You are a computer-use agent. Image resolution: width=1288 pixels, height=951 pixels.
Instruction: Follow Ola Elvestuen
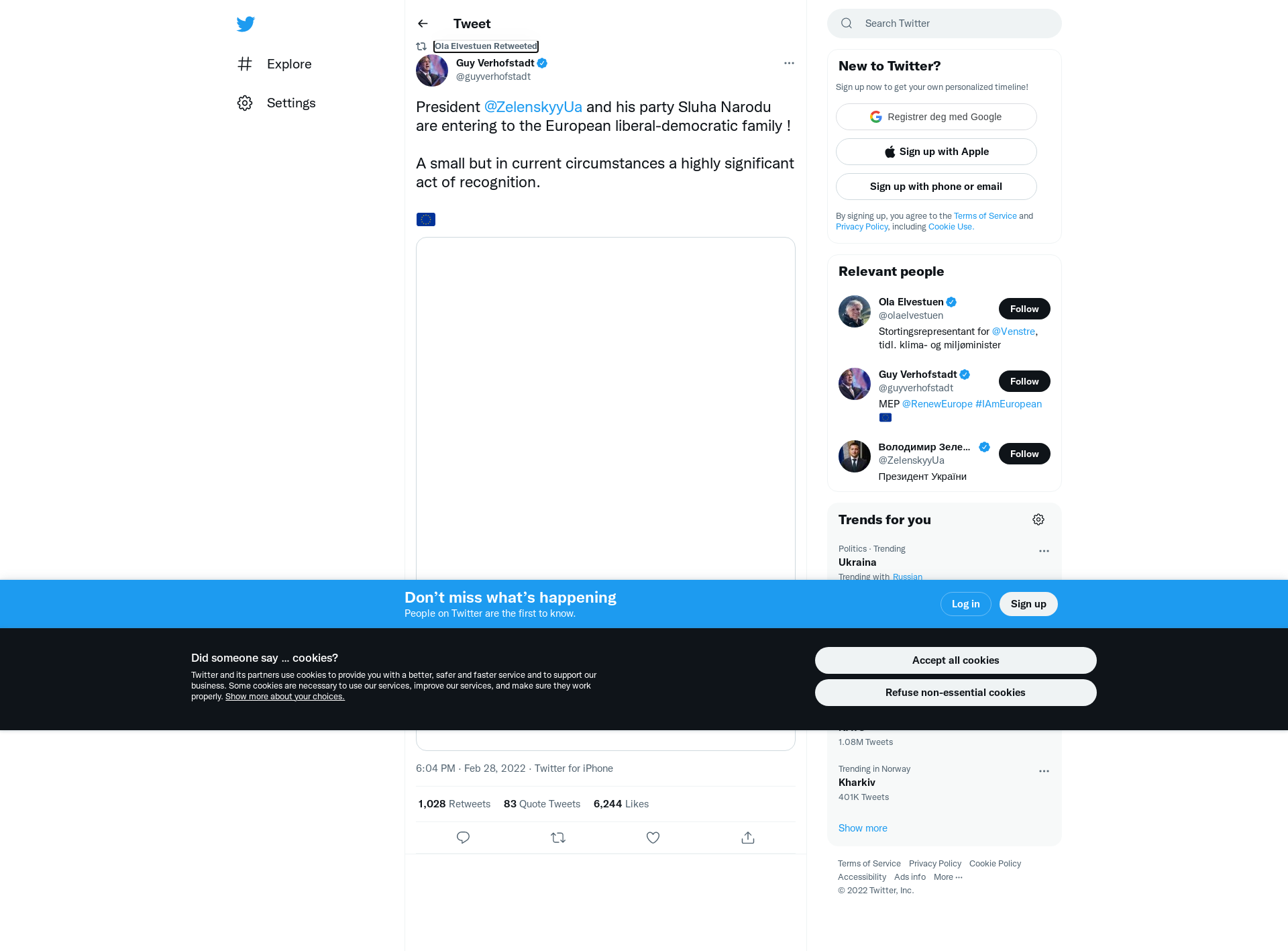click(1024, 309)
